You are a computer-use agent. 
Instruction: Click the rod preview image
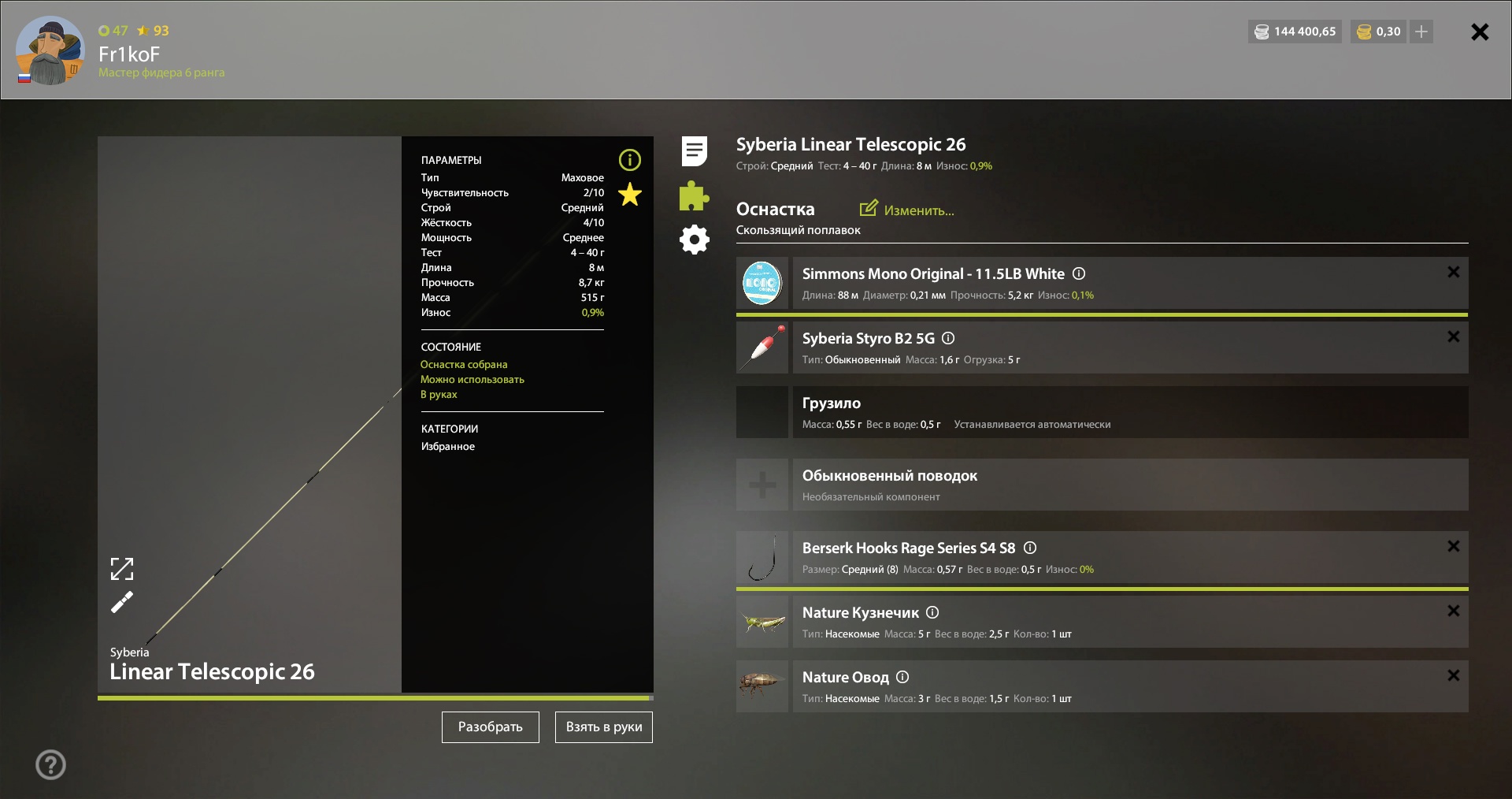coord(250,414)
